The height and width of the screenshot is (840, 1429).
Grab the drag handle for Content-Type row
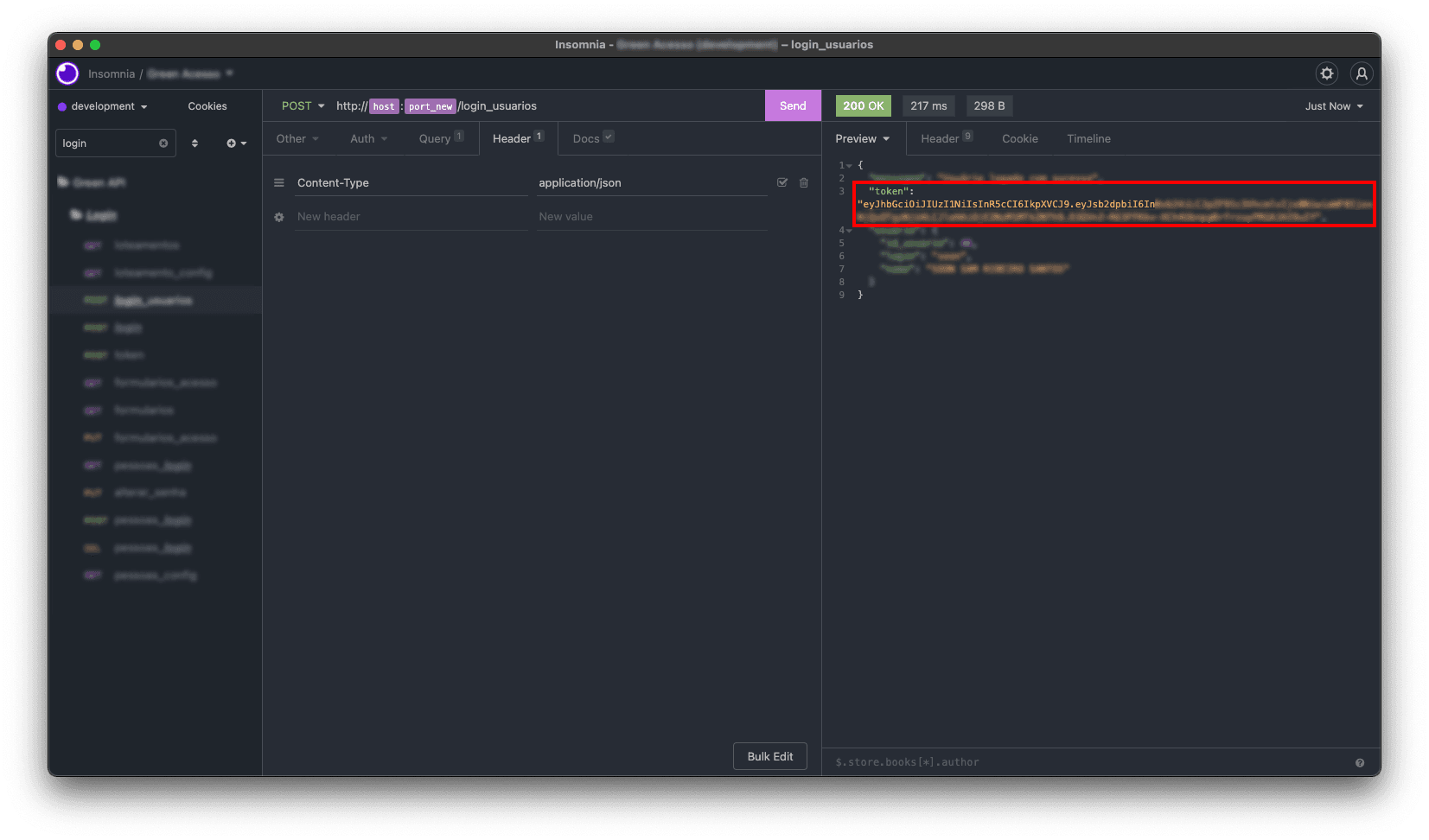(x=279, y=183)
